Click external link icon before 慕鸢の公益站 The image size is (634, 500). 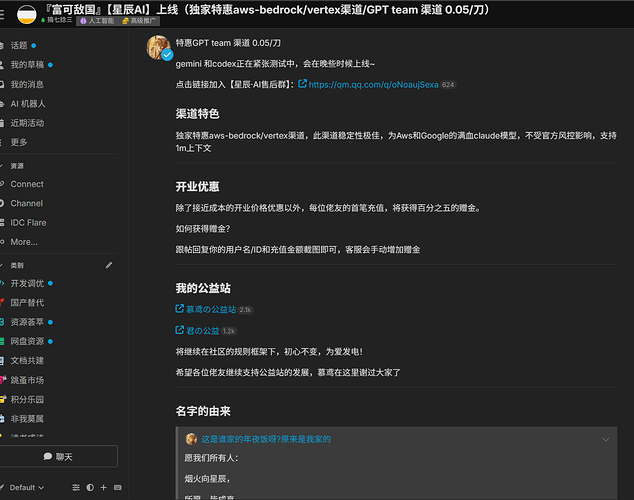[180, 309]
